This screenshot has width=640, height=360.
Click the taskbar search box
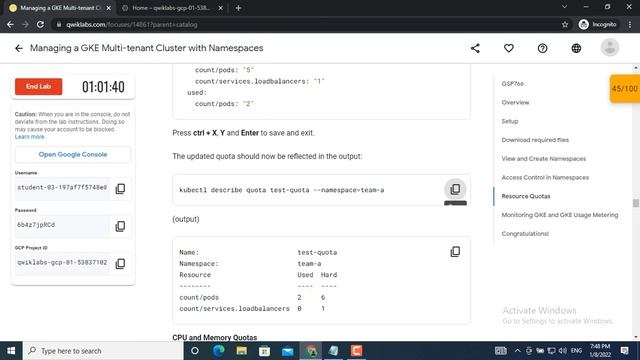[104, 351]
